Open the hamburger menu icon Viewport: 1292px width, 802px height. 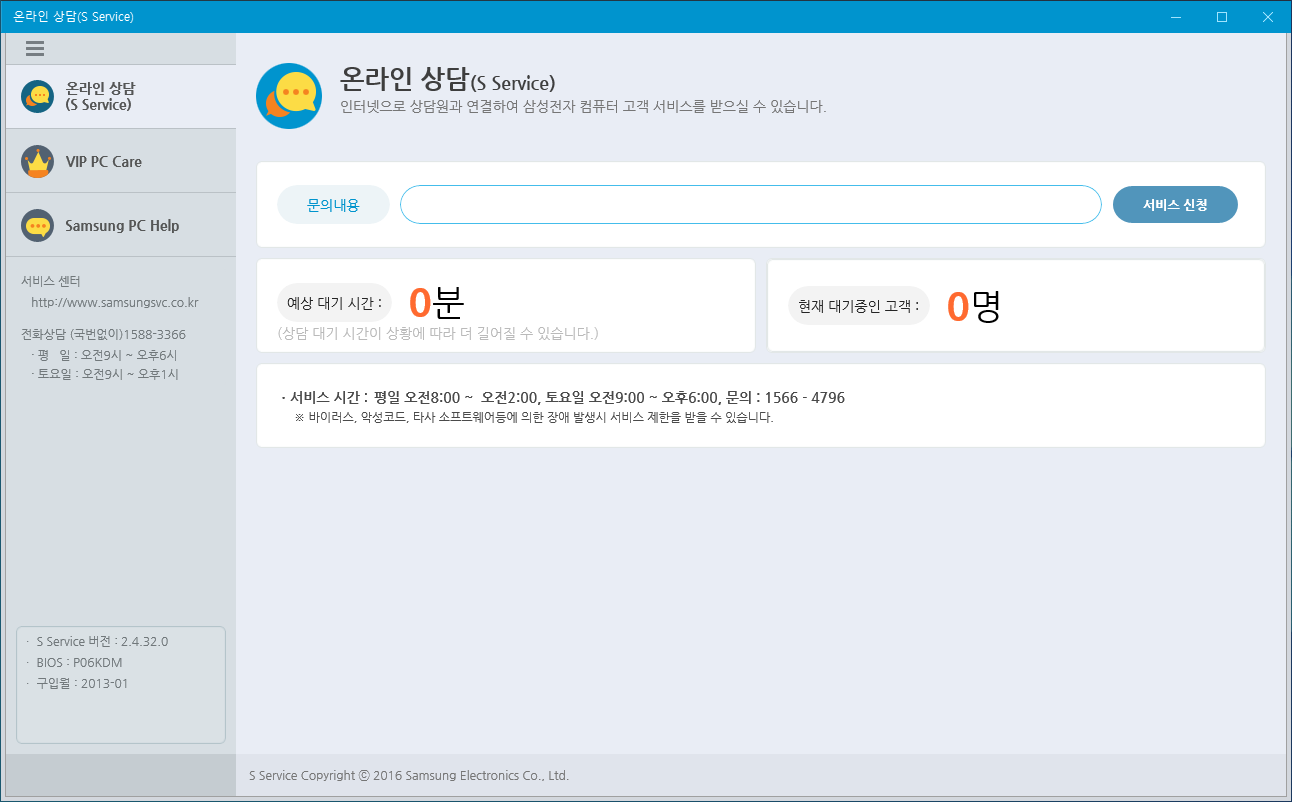coord(35,48)
